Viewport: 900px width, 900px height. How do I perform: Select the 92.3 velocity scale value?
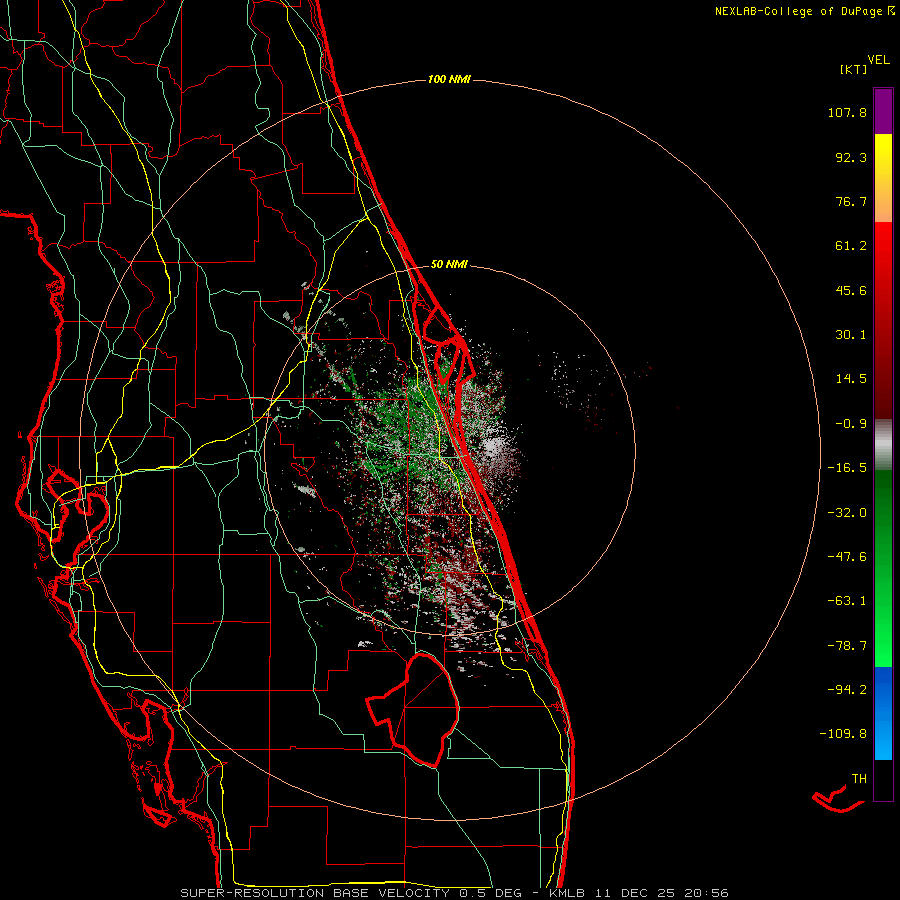pyautogui.click(x=851, y=157)
